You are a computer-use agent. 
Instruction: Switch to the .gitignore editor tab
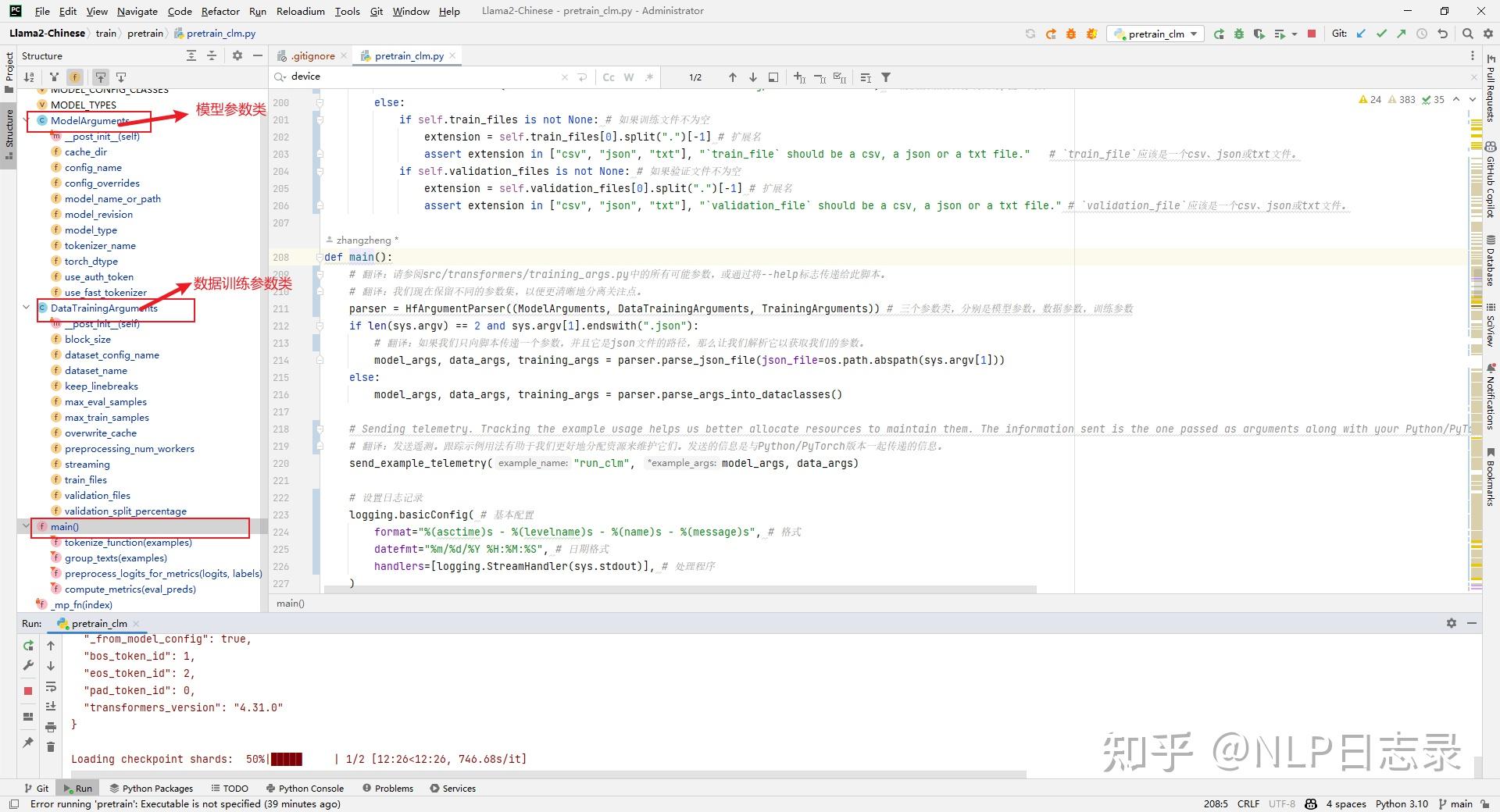[x=312, y=55]
